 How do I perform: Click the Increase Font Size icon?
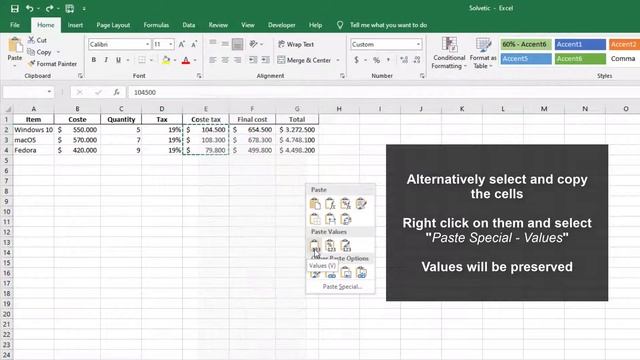point(182,44)
